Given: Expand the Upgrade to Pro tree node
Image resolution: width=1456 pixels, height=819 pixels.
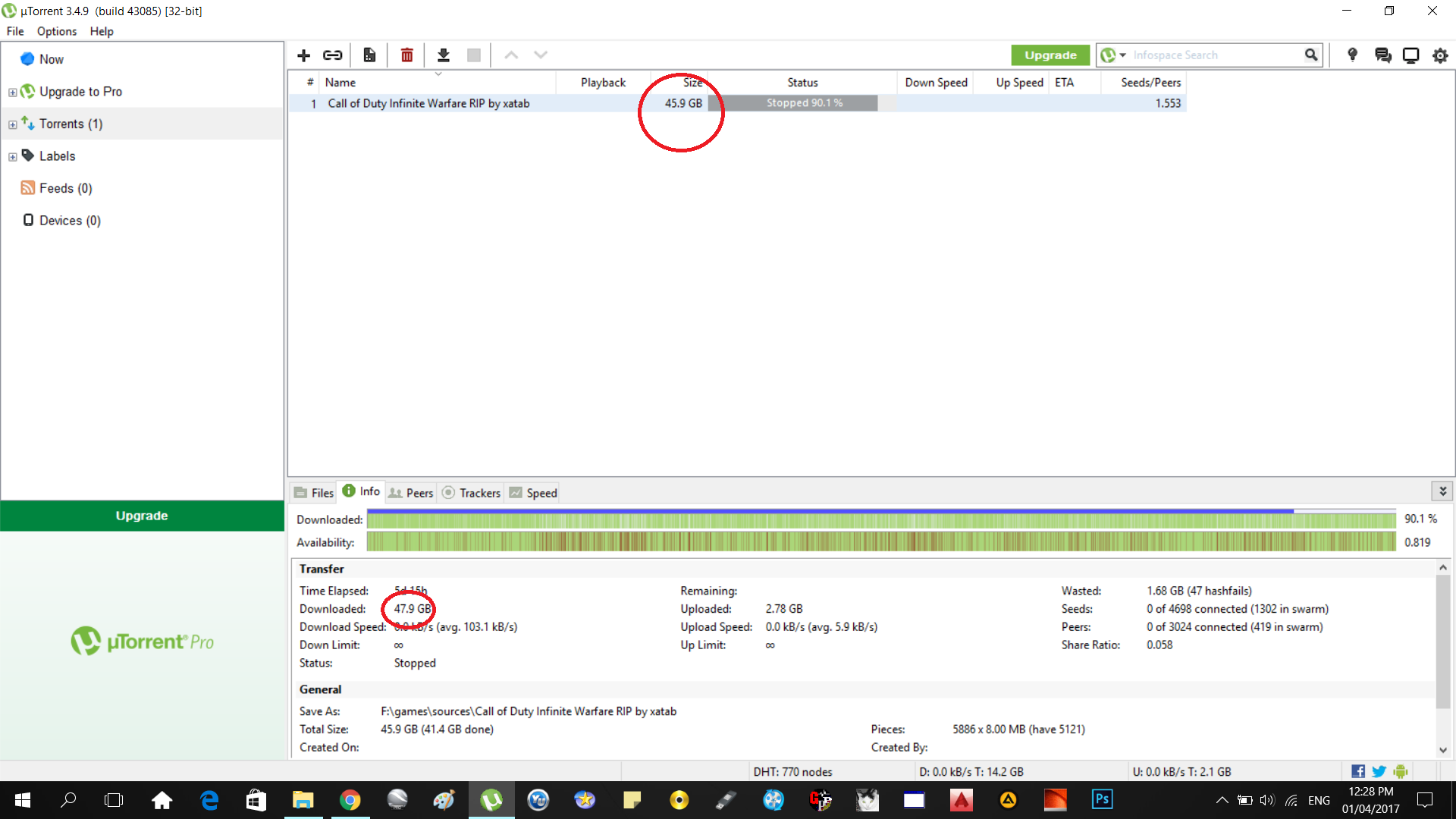Looking at the screenshot, I should tap(13, 93).
